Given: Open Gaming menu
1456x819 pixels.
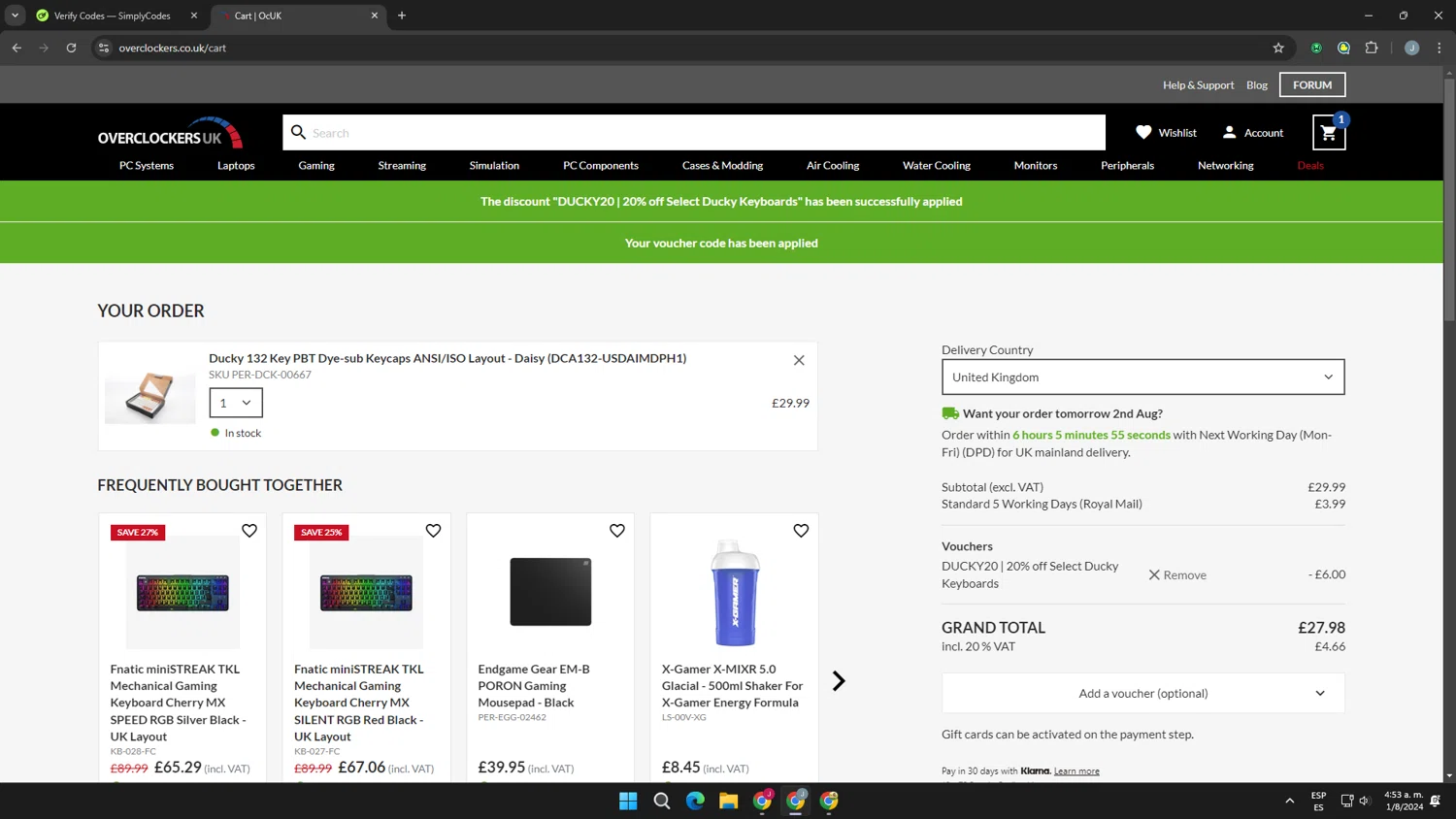Looking at the screenshot, I should 316,166.
